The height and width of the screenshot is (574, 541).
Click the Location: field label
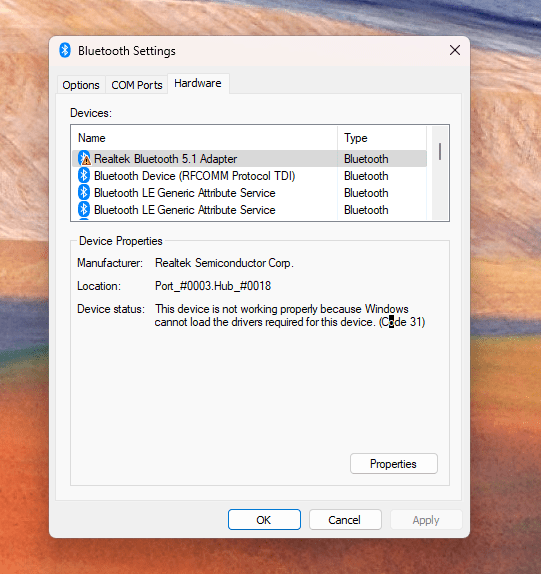[x=99, y=286]
